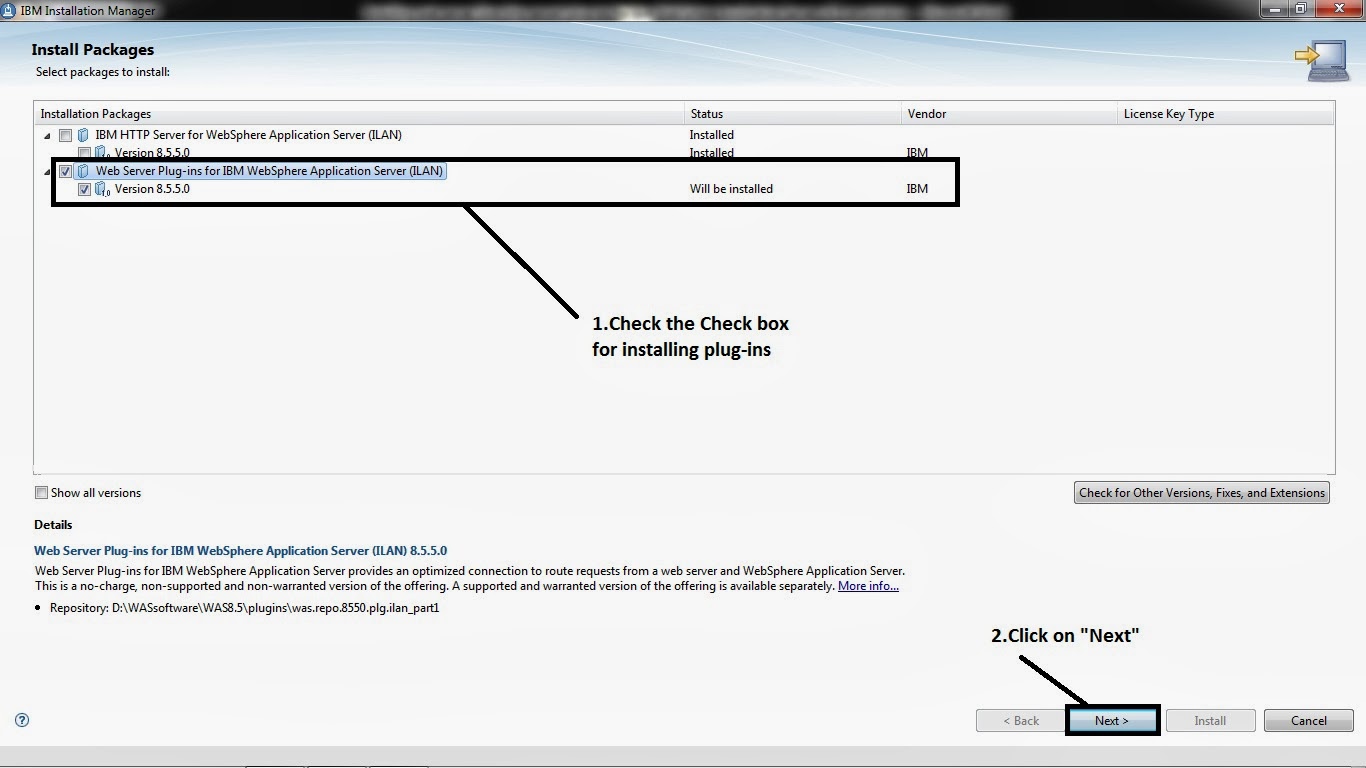Click the Version 8.5.5.0 icon under IBM HTTP Server
The width and height of the screenshot is (1366, 768).
100,152
